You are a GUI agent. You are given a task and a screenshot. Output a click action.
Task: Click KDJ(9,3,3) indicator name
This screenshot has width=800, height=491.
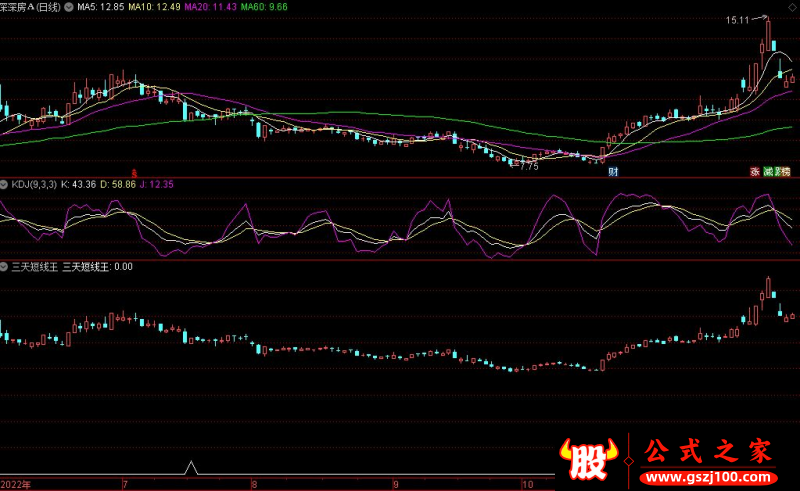pos(33,185)
